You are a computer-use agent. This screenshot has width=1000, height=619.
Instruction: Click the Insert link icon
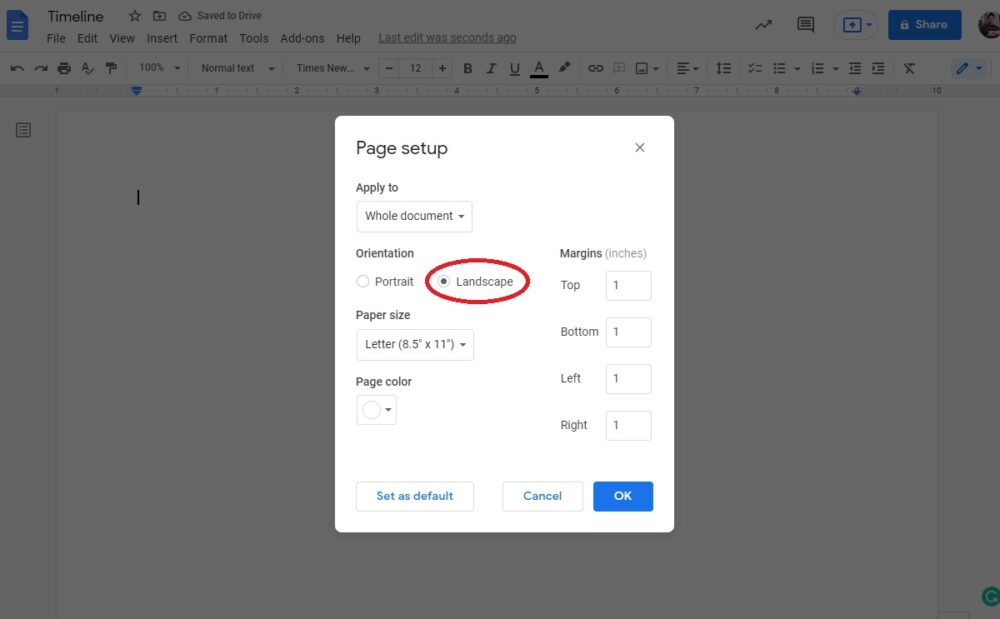(597, 68)
